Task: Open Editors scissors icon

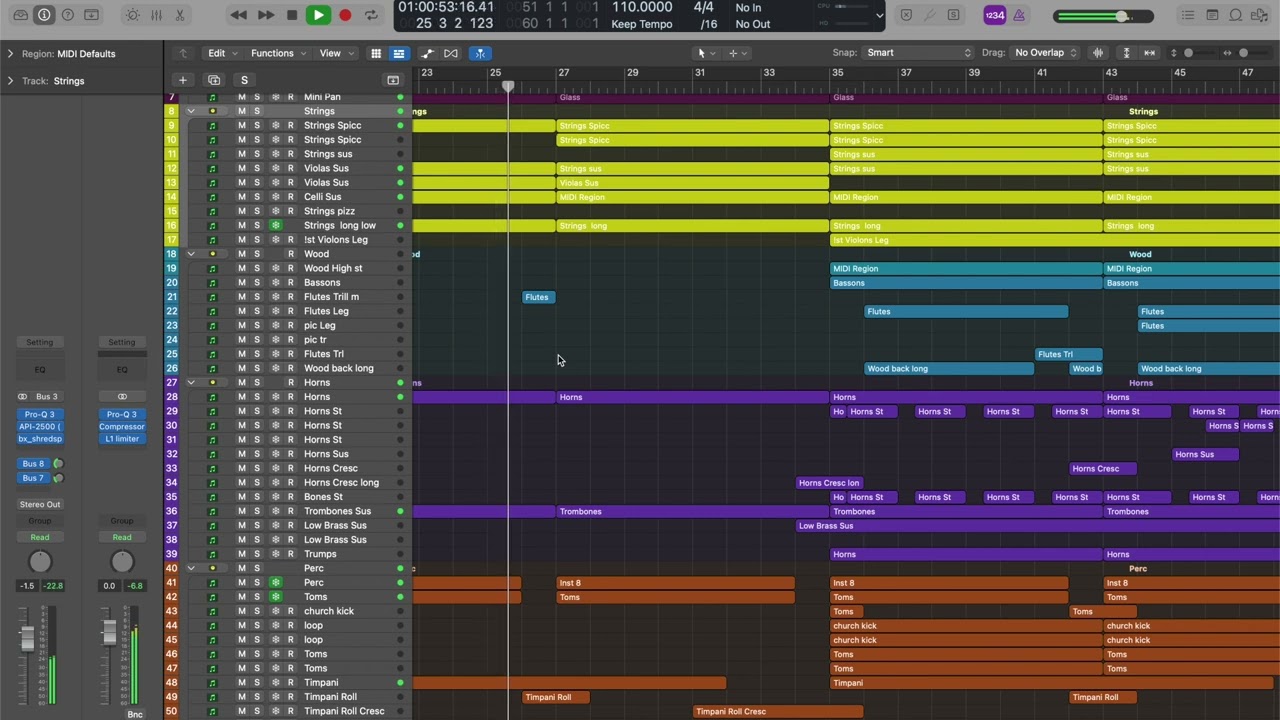Action: [x=180, y=15]
